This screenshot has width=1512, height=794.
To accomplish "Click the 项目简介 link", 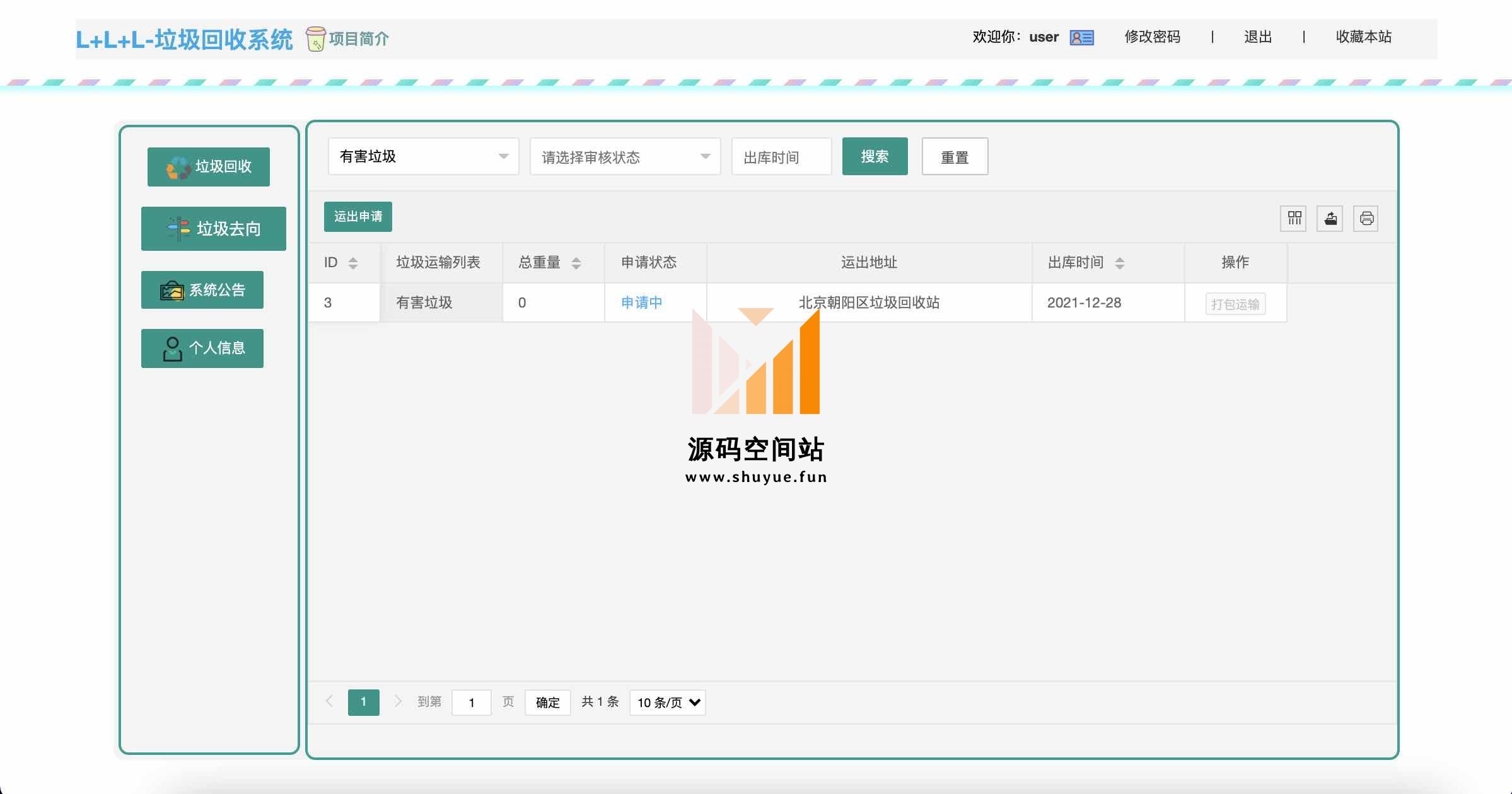I will tap(359, 39).
